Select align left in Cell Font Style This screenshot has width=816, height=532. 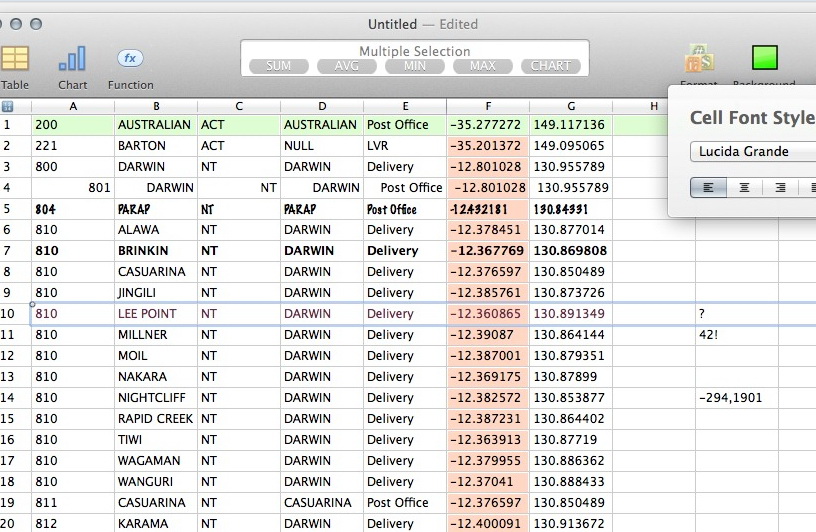(708, 187)
